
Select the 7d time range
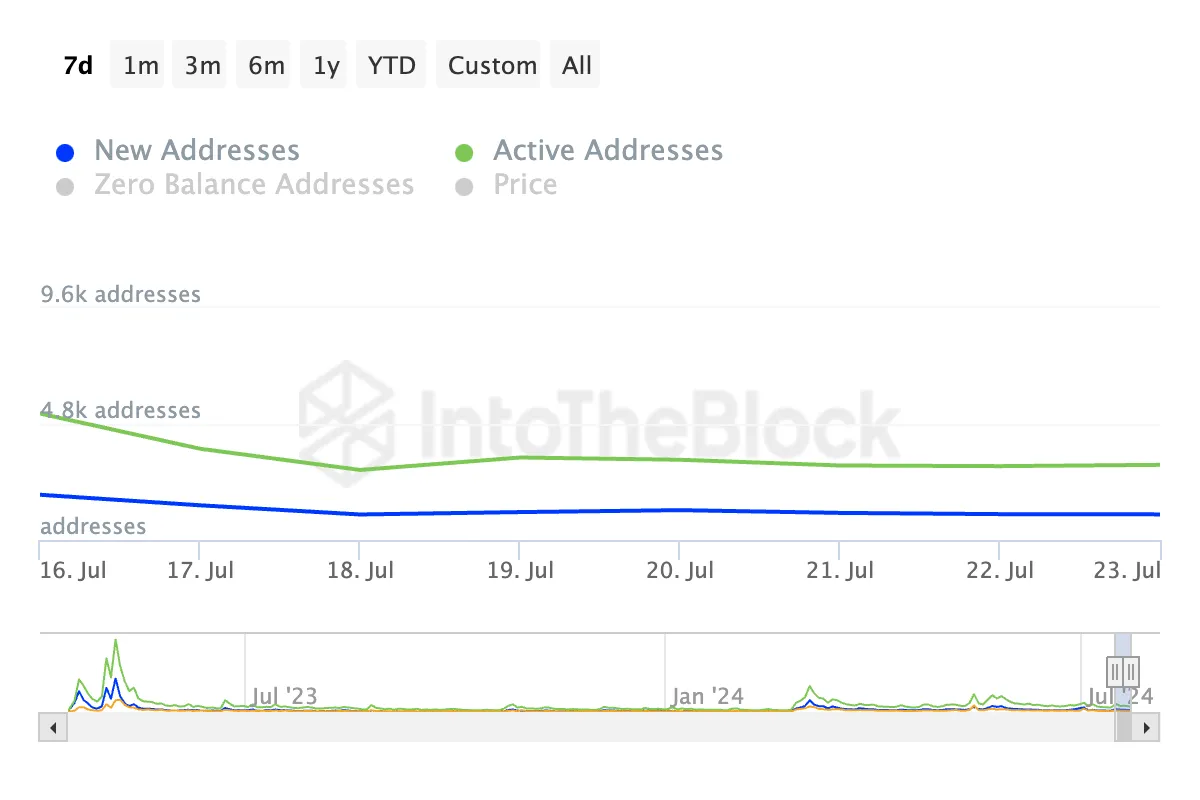(78, 66)
